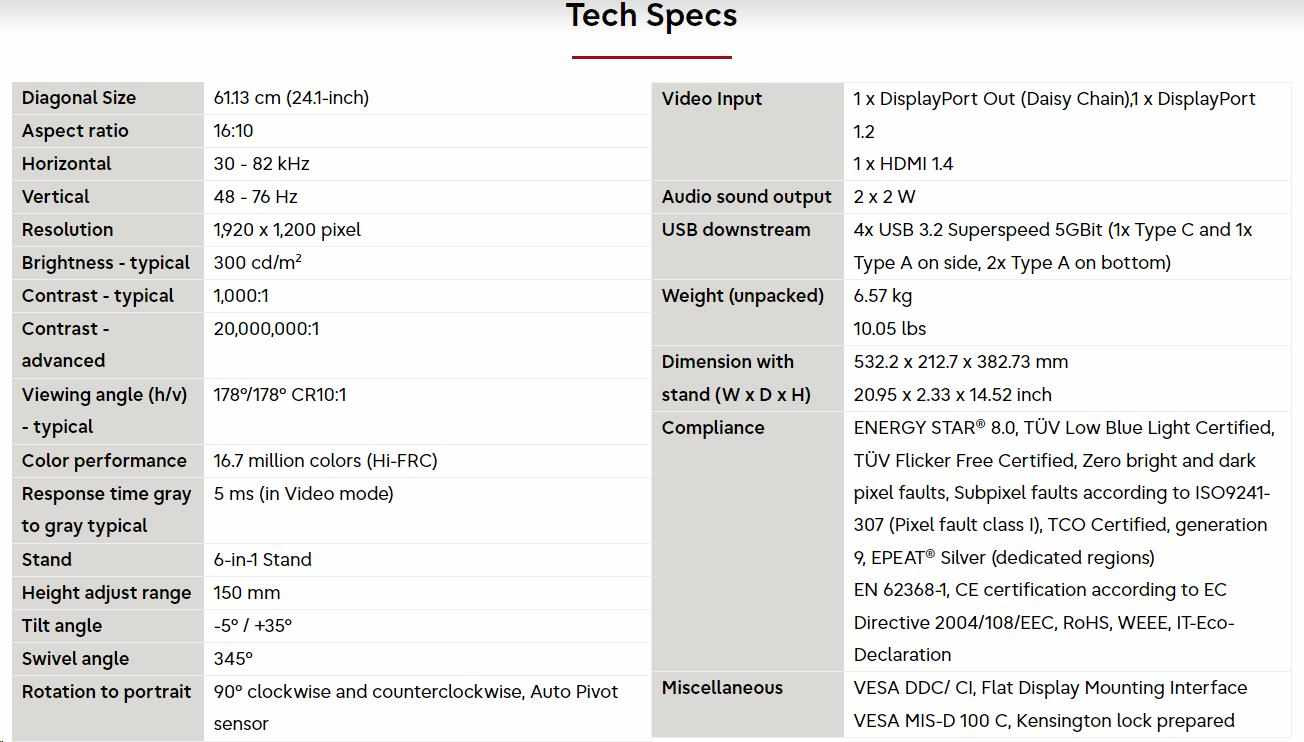1304x742 pixels.
Task: Select the 1 x HDMI 1.4 text
Action: coord(903,164)
